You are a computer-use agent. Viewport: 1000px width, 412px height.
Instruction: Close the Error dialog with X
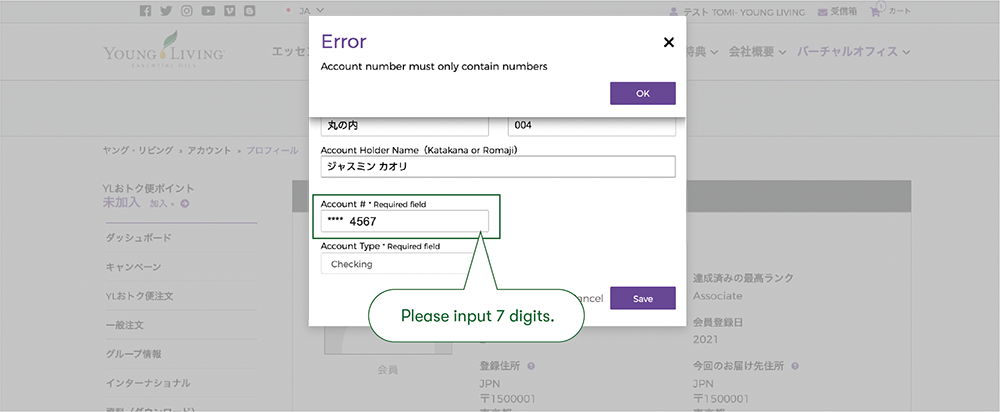click(668, 42)
